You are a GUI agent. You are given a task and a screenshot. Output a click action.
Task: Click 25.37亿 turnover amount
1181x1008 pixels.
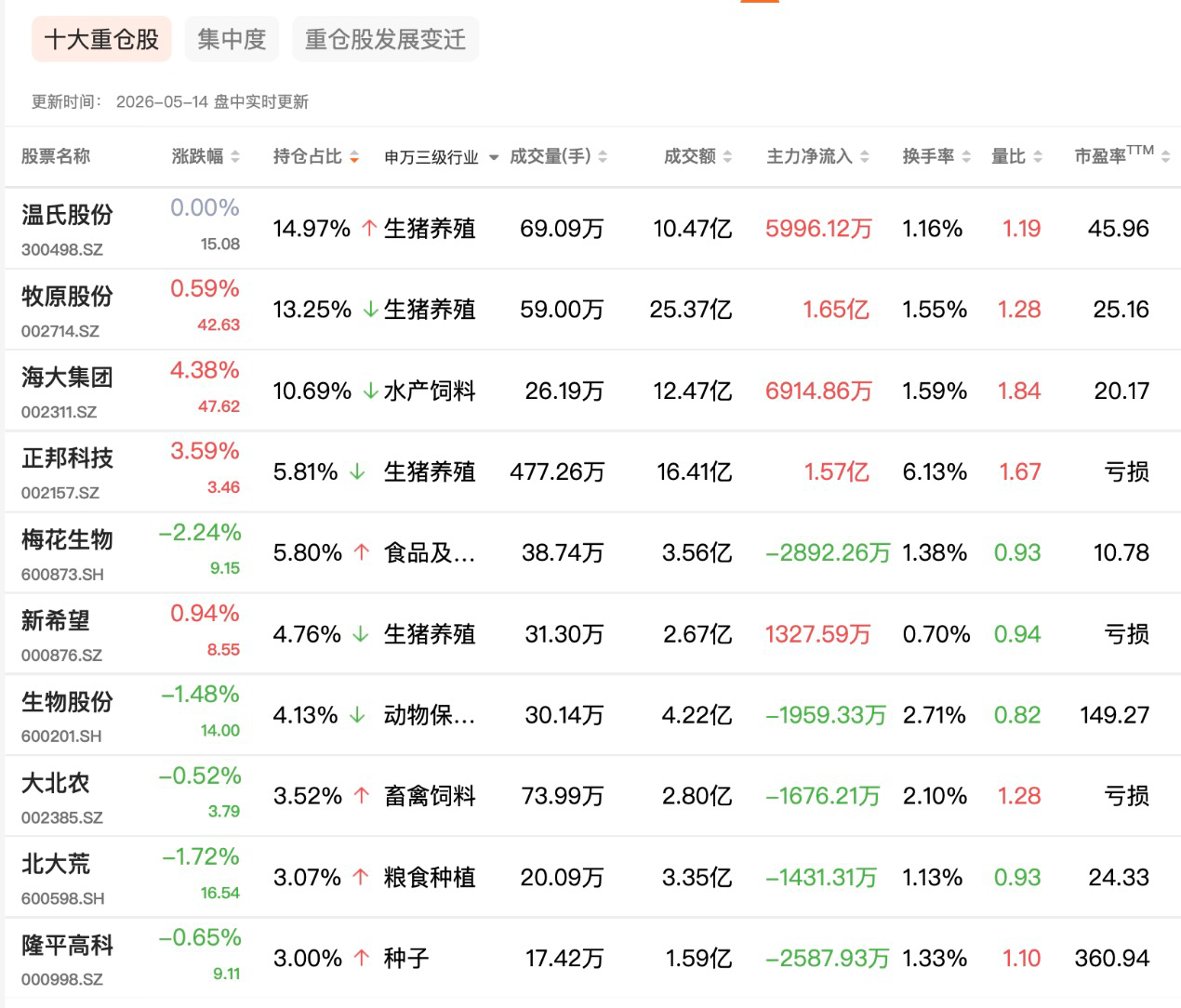691,310
